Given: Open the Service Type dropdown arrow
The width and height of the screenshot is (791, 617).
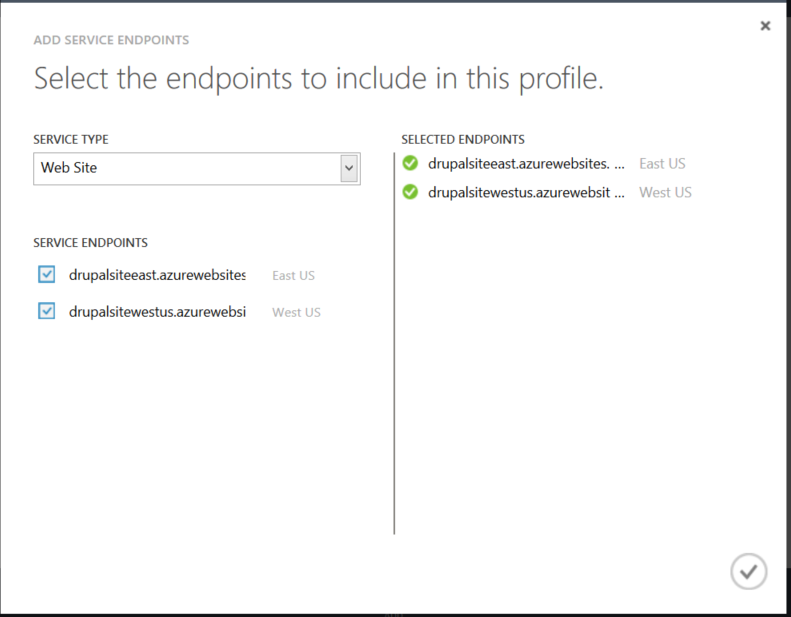Looking at the screenshot, I should 349,168.
